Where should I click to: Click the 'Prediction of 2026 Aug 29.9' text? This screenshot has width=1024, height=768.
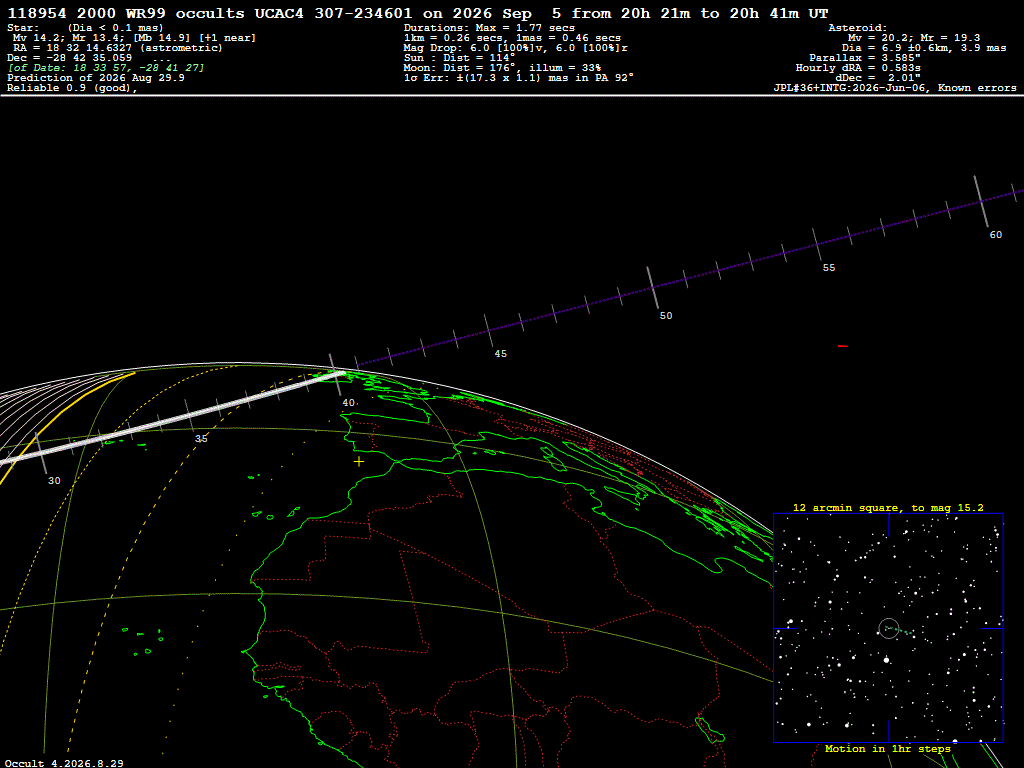coord(96,78)
